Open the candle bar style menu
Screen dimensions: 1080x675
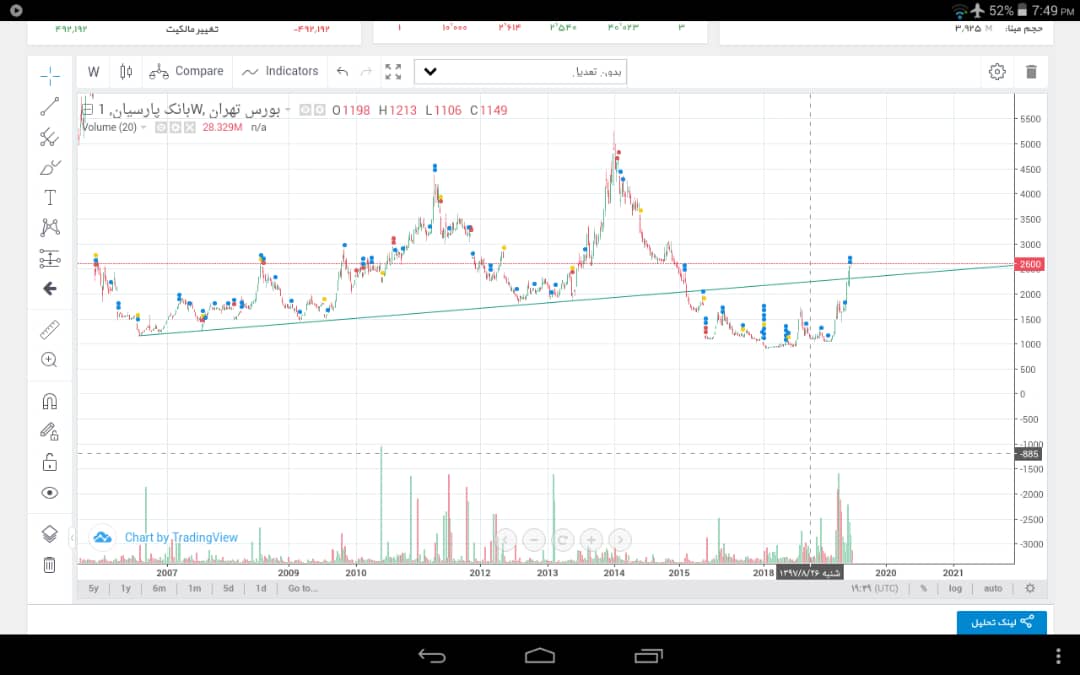coord(126,72)
